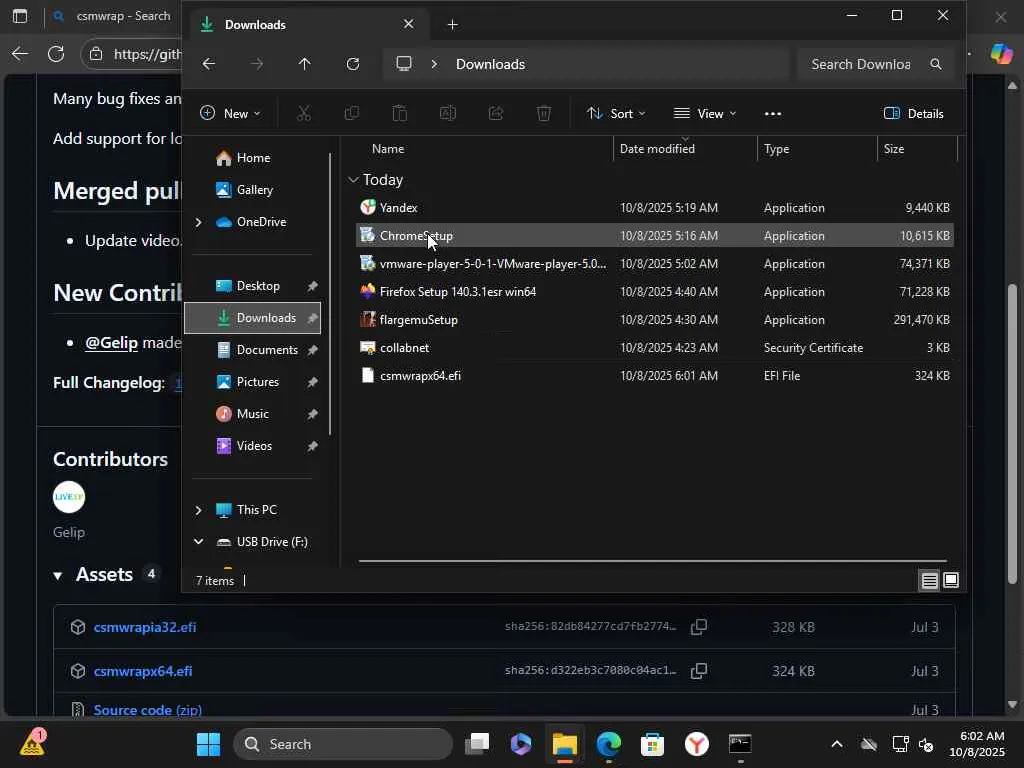Open the Sort dropdown menu
Viewport: 1024px width, 768px height.
click(x=616, y=114)
